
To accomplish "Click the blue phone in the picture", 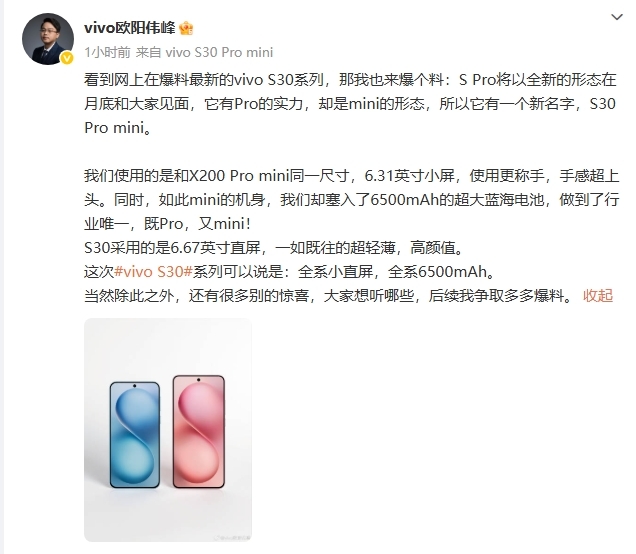I will 135,435.
